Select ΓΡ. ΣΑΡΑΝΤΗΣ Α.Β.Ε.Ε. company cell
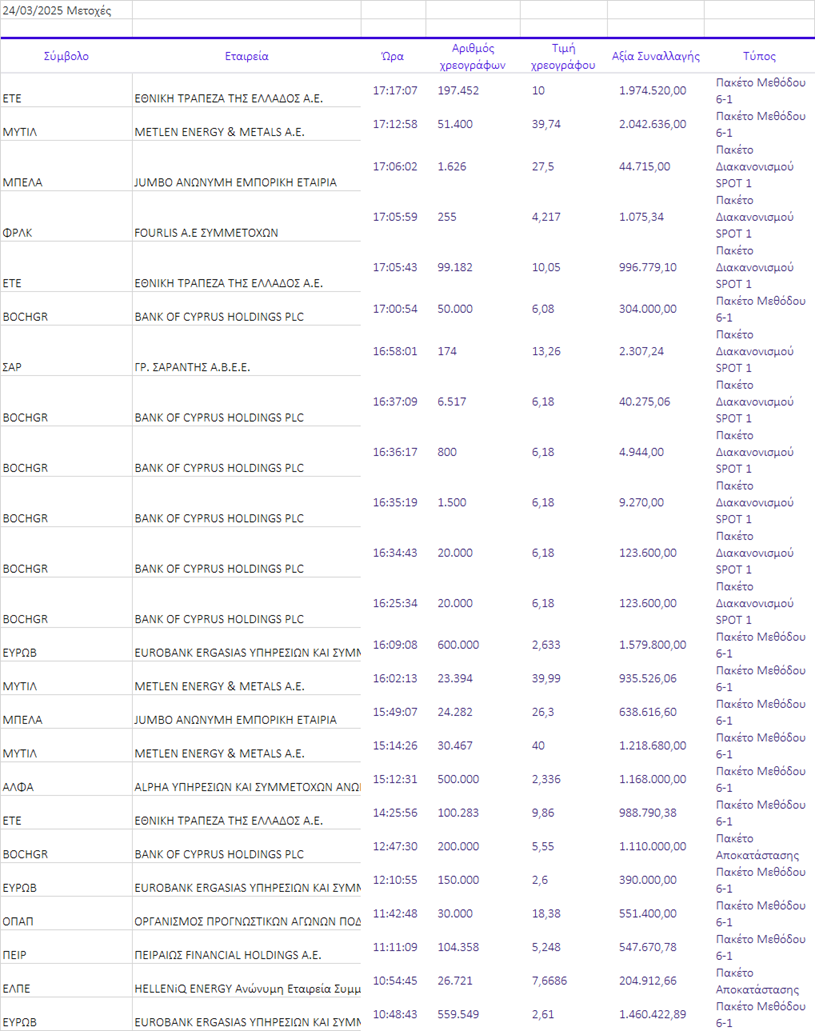Screen dimensions: 815x1031 (192, 368)
